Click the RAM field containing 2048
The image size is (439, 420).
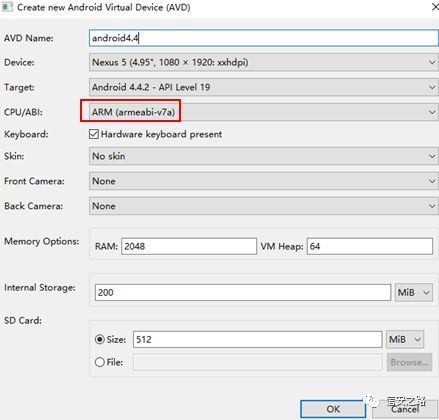189,246
